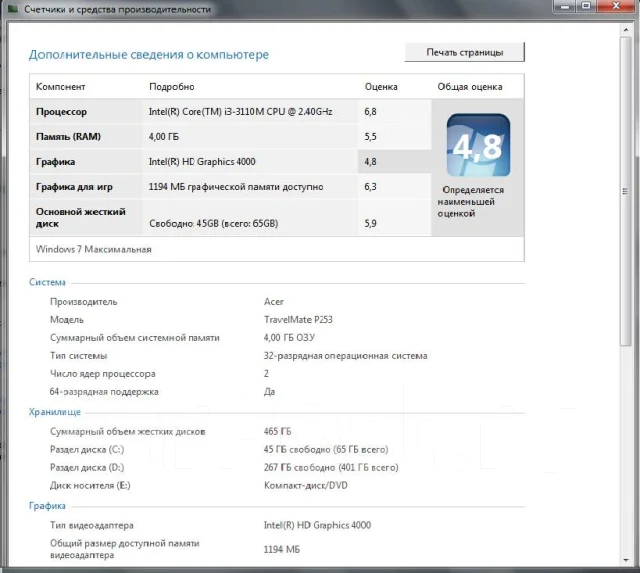Click the Свободно: 45GB (всего: 65GB) text

point(213,224)
